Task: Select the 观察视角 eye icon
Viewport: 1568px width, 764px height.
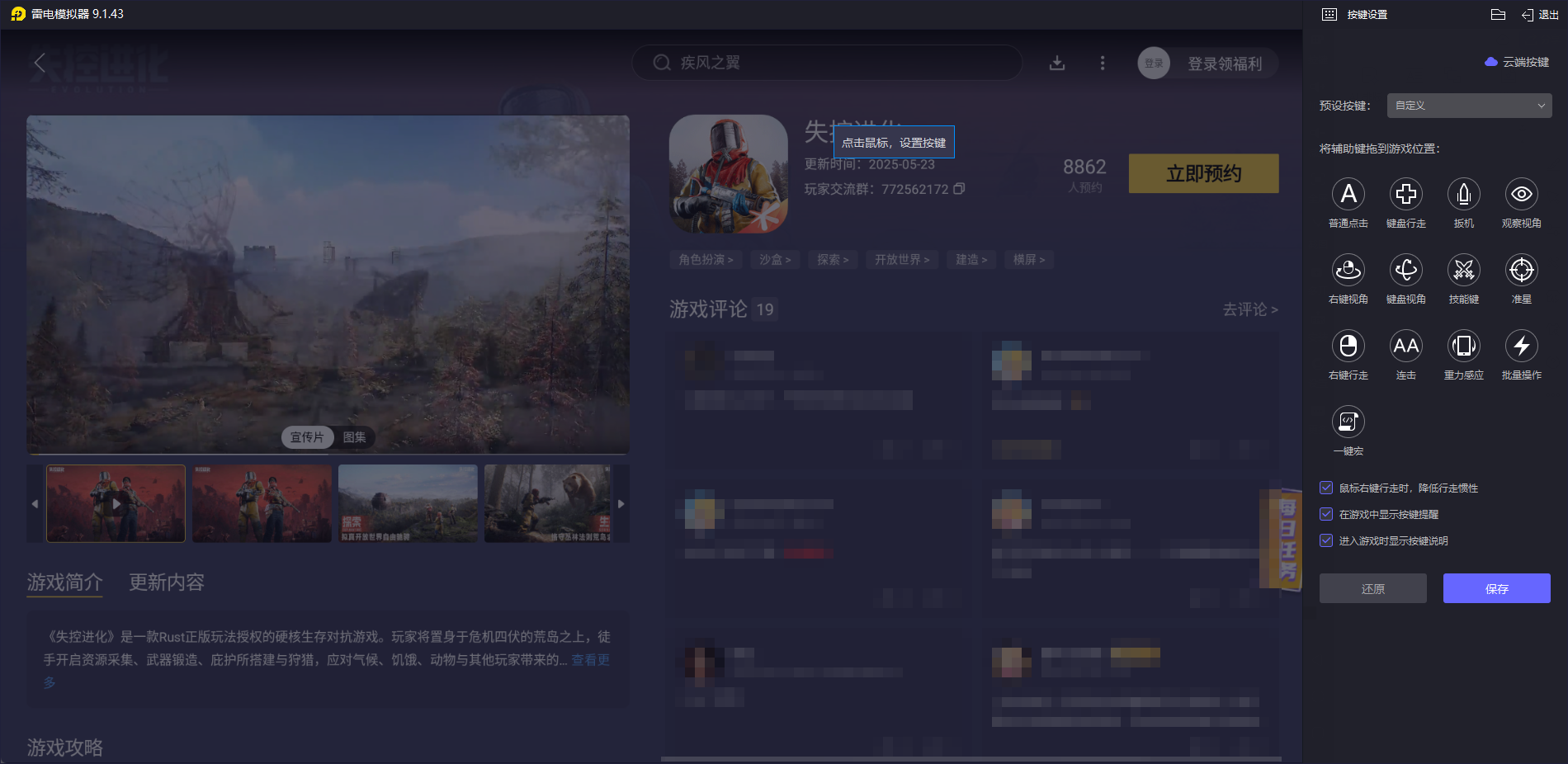Action: click(x=1522, y=194)
